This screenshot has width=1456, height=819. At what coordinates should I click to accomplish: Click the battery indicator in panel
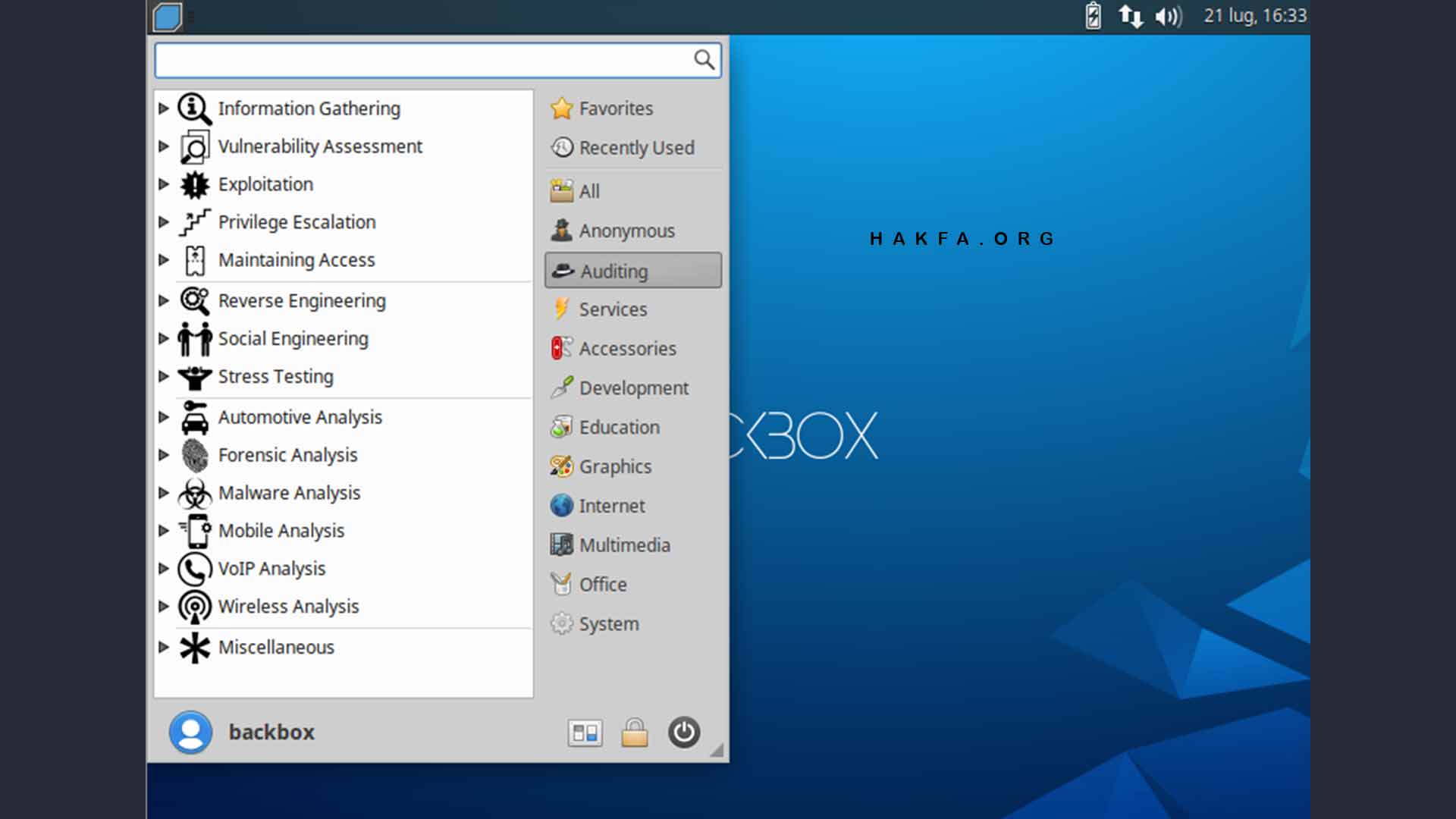[1093, 16]
